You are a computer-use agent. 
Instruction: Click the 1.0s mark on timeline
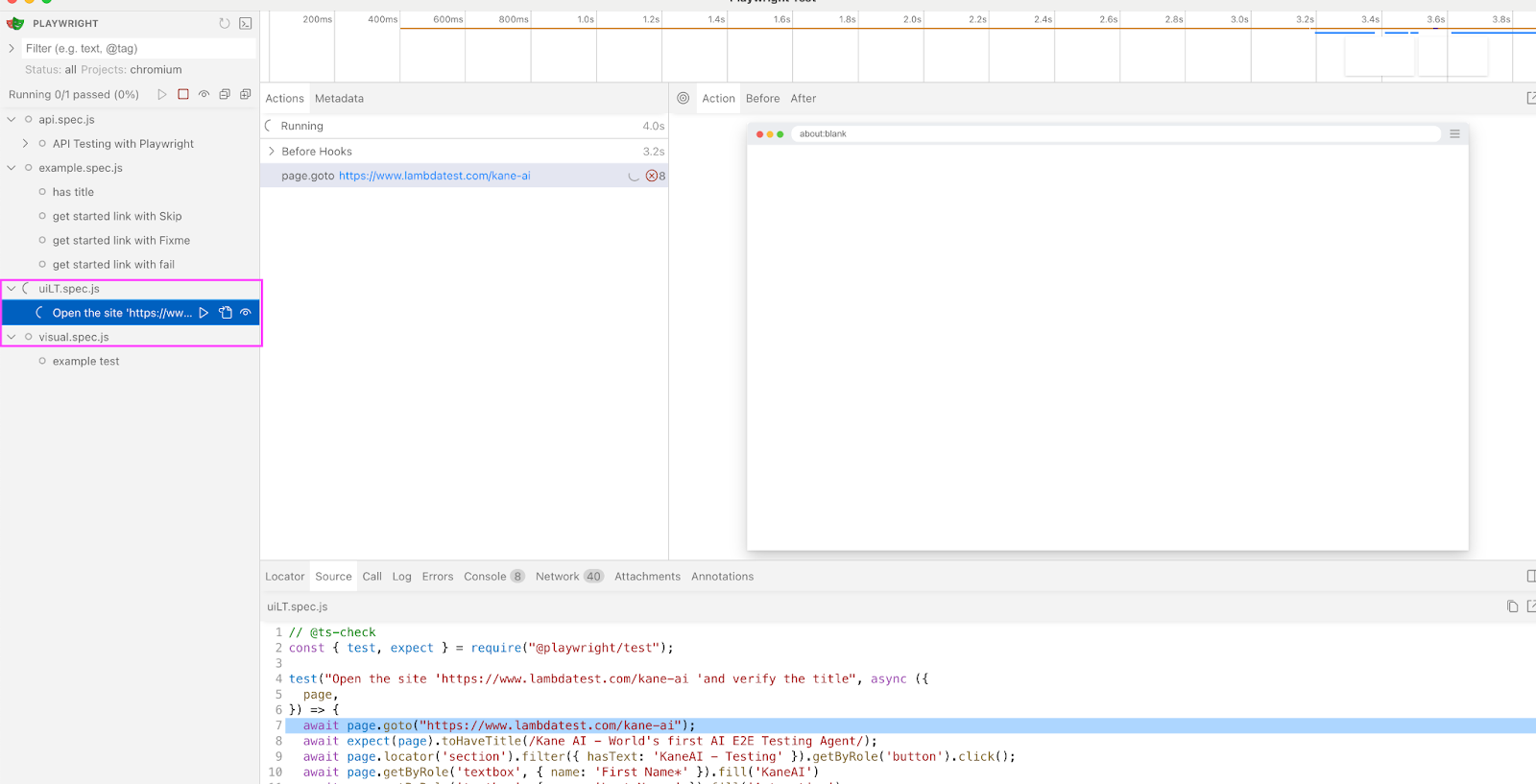click(586, 19)
